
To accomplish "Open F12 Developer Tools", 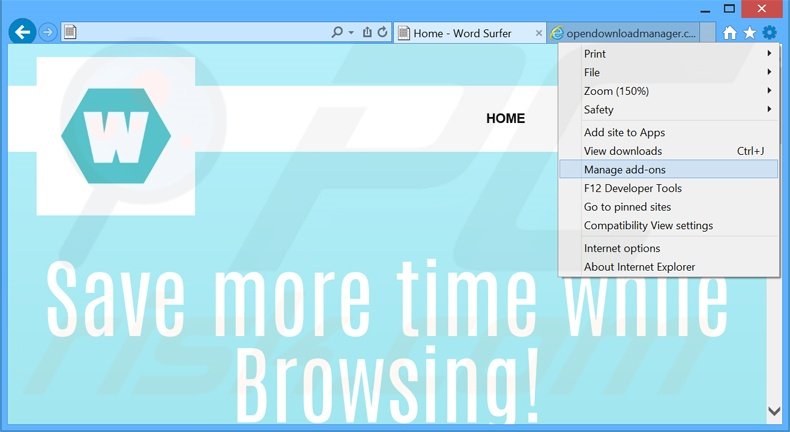I will [x=669, y=188].
